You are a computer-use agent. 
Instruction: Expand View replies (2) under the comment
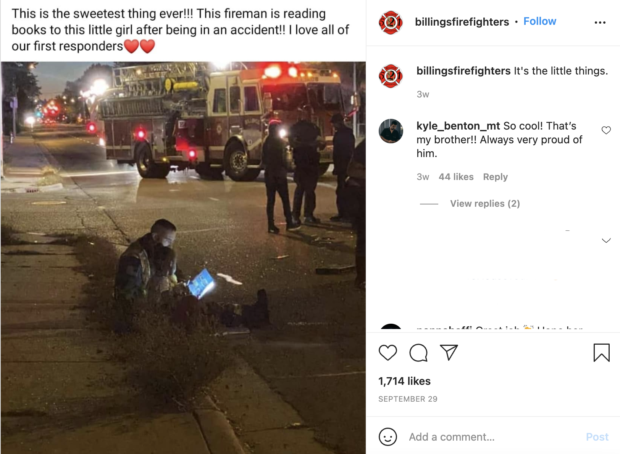coord(485,204)
